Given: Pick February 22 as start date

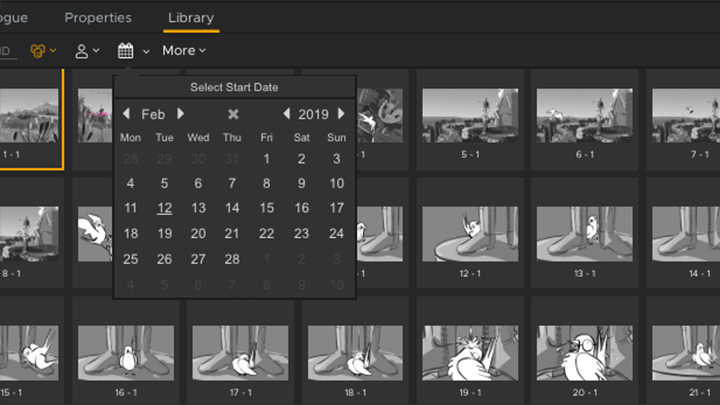Looking at the screenshot, I should click(x=266, y=234).
